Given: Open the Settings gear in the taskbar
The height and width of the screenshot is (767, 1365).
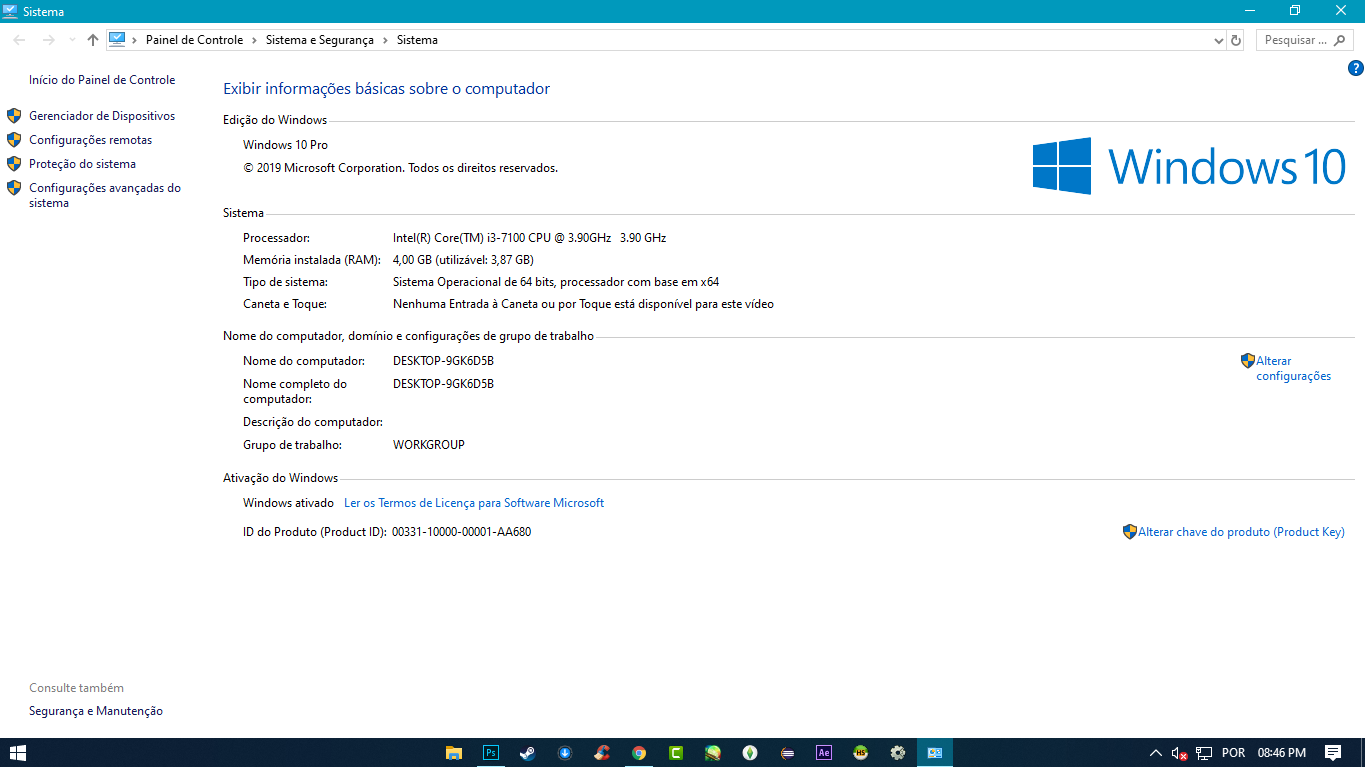Looking at the screenshot, I should [x=898, y=753].
